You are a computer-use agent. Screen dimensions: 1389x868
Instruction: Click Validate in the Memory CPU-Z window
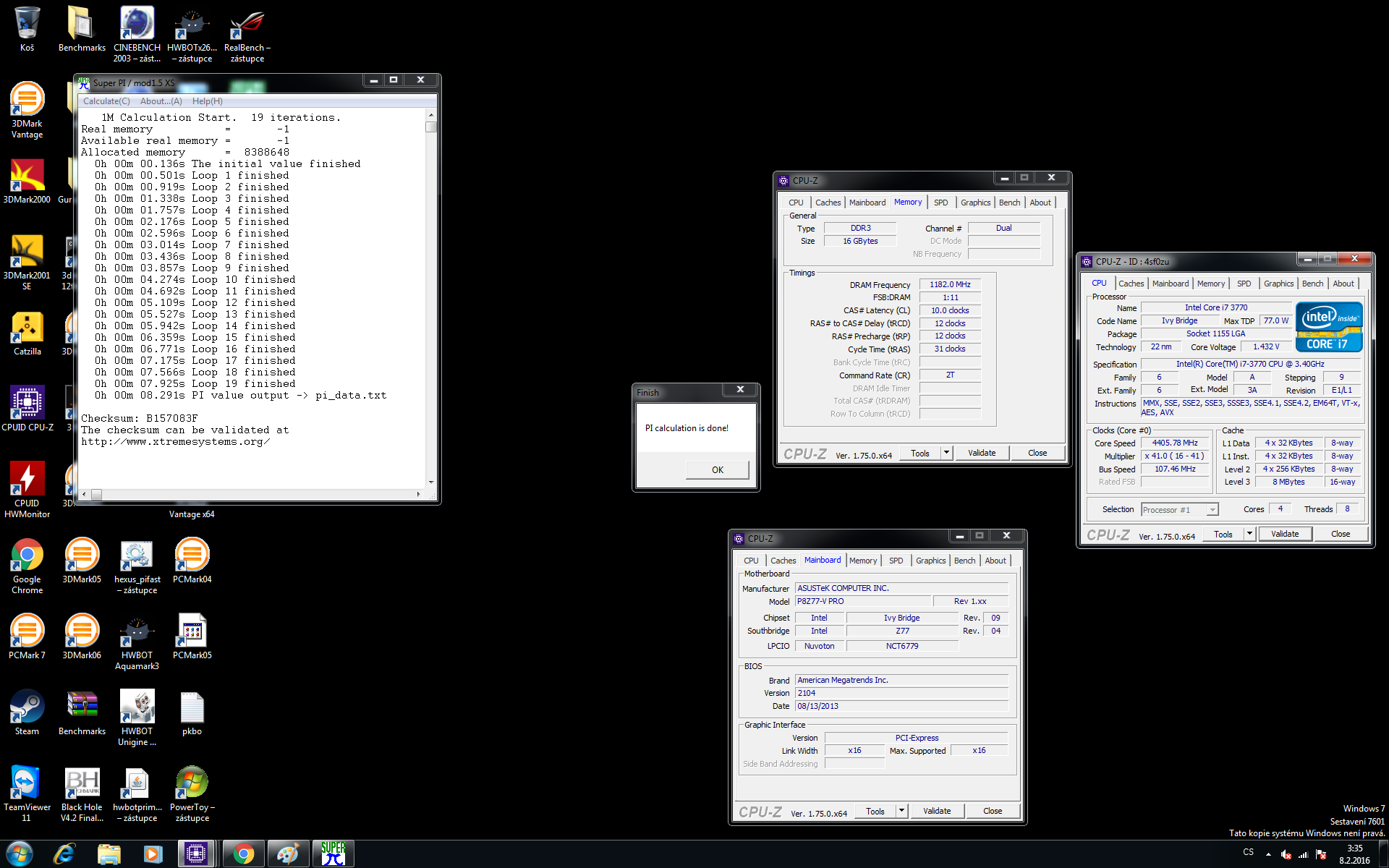pos(982,453)
